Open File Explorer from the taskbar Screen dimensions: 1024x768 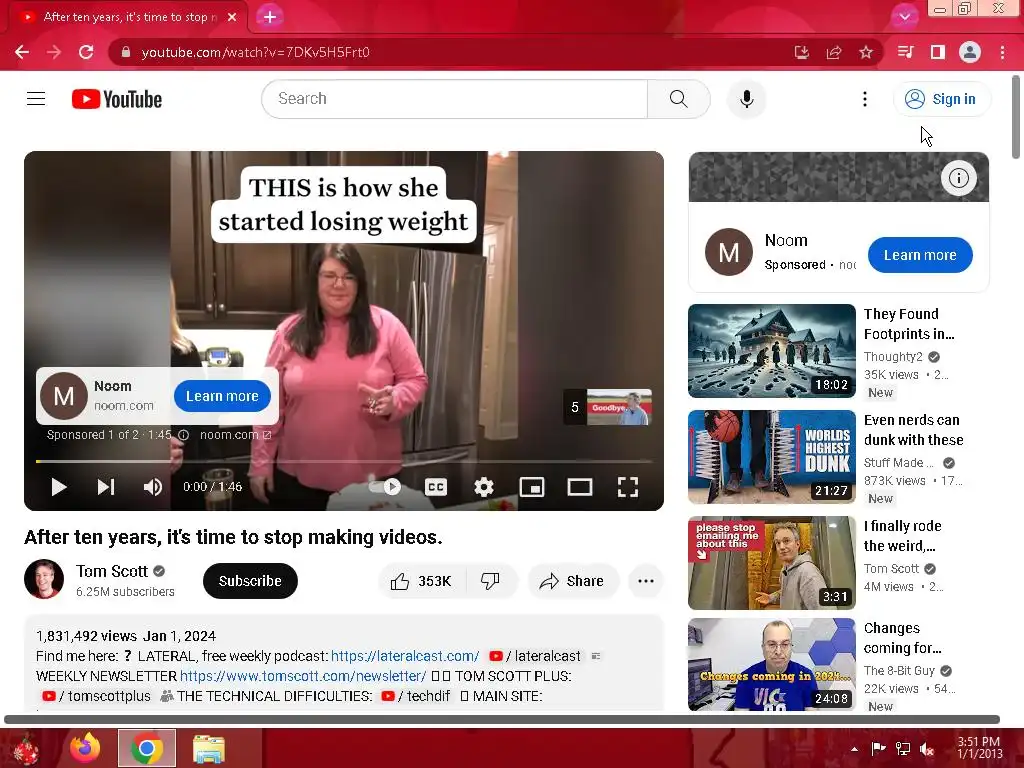tap(208, 748)
